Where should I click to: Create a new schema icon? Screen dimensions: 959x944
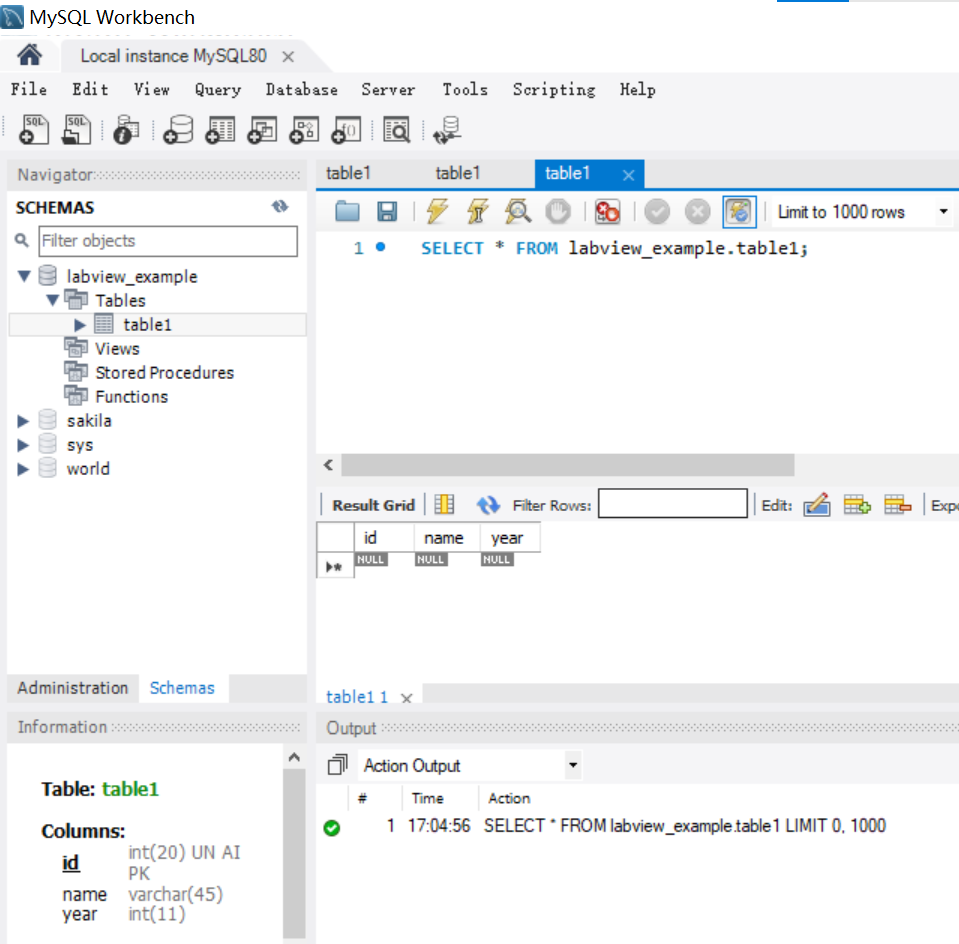click(x=178, y=130)
